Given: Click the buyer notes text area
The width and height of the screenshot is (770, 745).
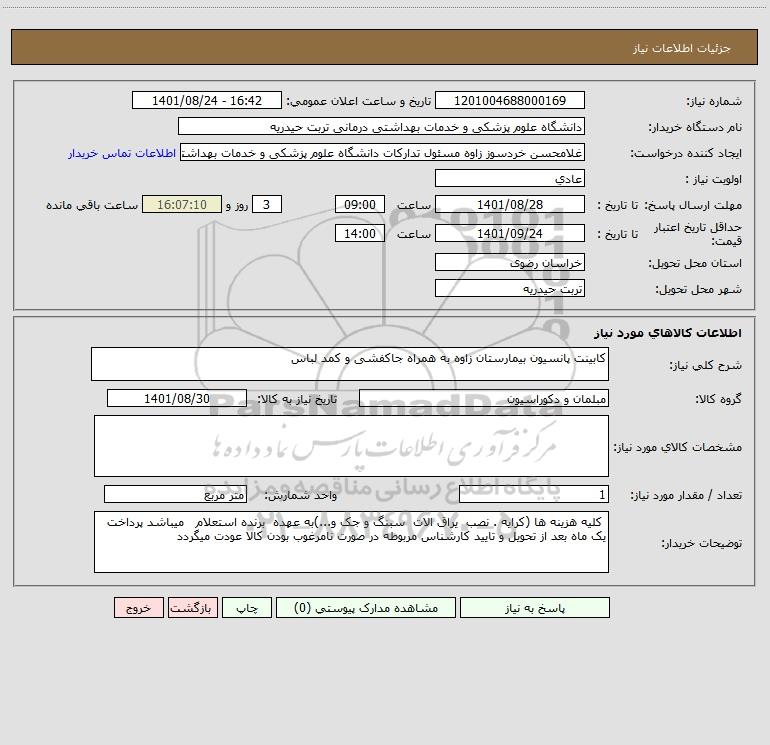Looking at the screenshot, I should (x=351, y=542).
